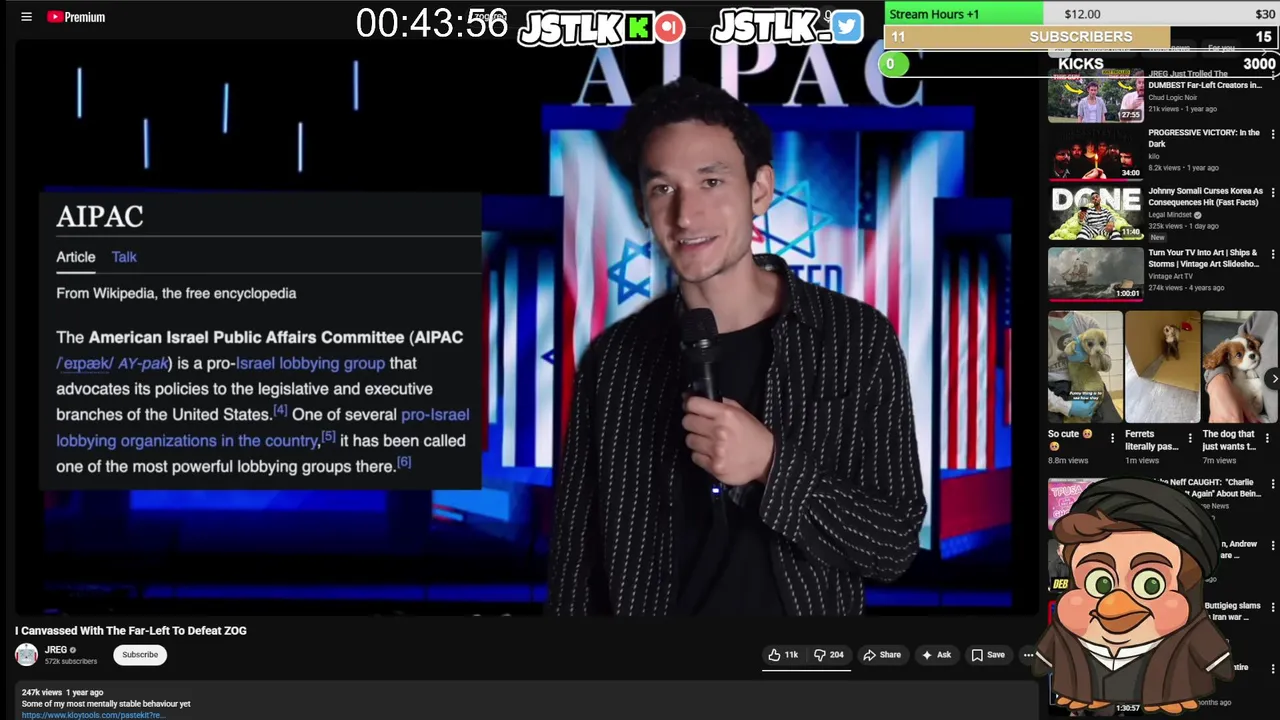1280x720 pixels.
Task: Open options menu for Johnny Somali video
Action: [x=1273, y=193]
